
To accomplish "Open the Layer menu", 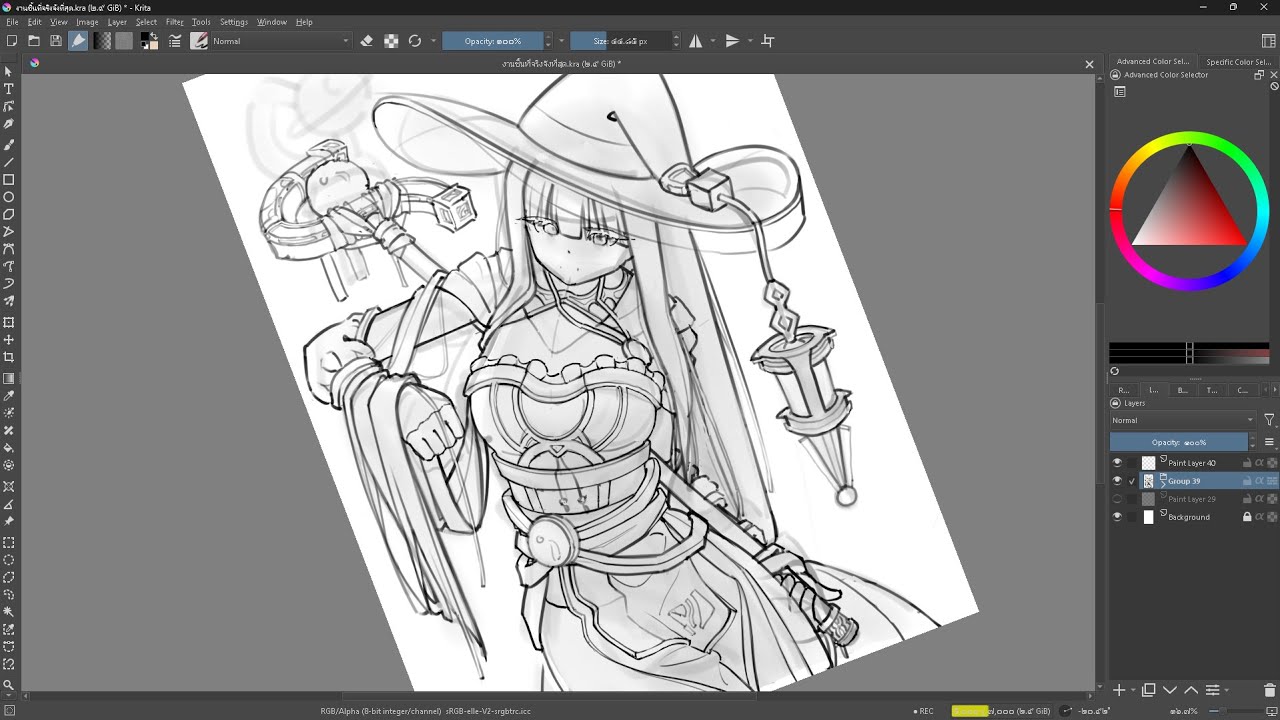I will 117,22.
